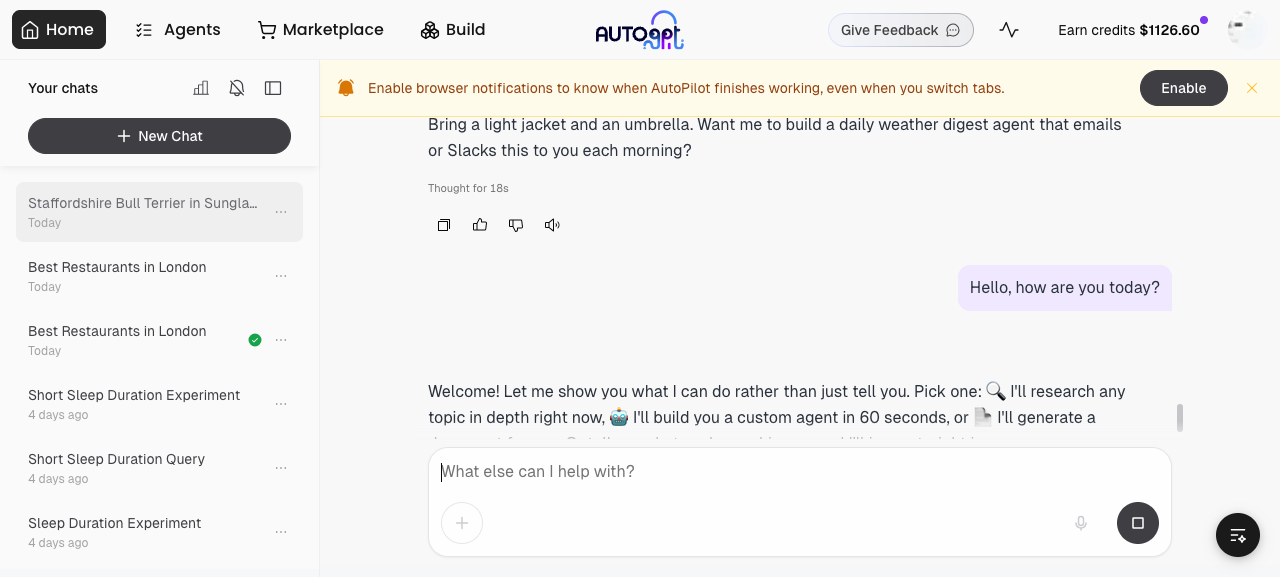Open the floating list sparkle button
Image resolution: width=1280 pixels, height=577 pixels.
1238,535
